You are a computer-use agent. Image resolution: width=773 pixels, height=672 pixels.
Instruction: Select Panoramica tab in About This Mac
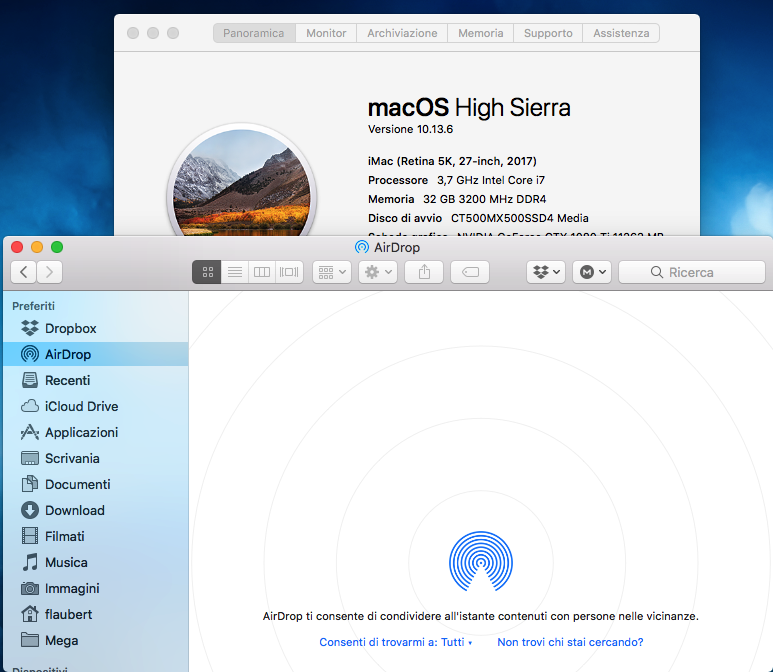click(x=254, y=33)
